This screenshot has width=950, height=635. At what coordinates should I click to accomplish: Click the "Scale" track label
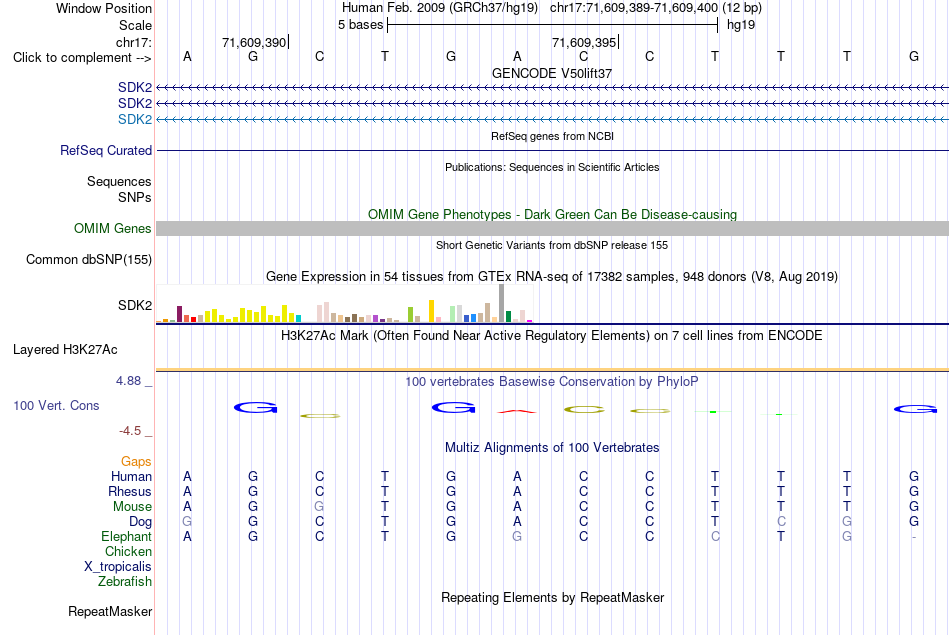pos(135,25)
